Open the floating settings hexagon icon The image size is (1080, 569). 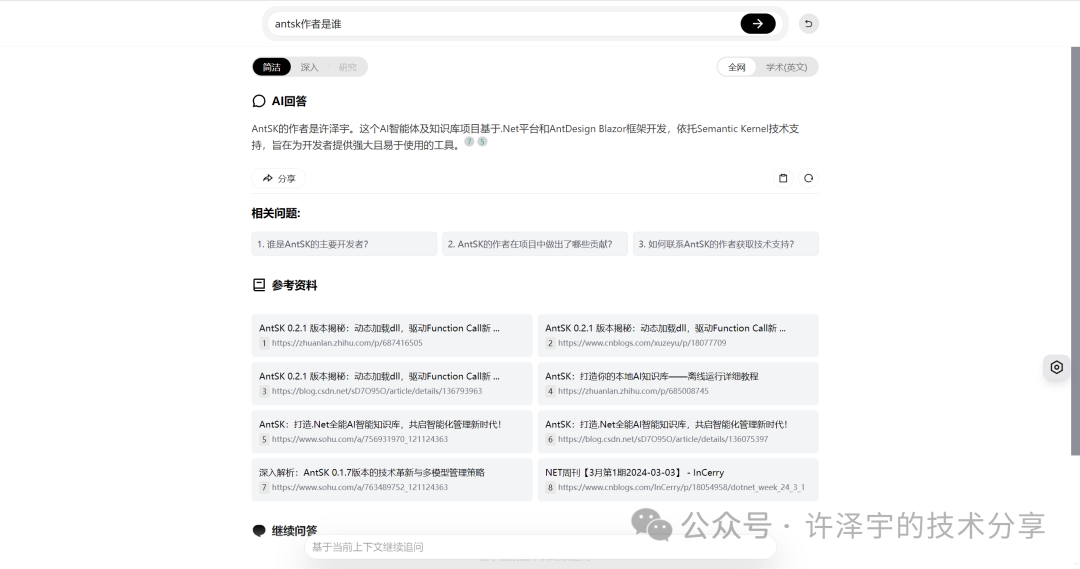coord(1057,367)
